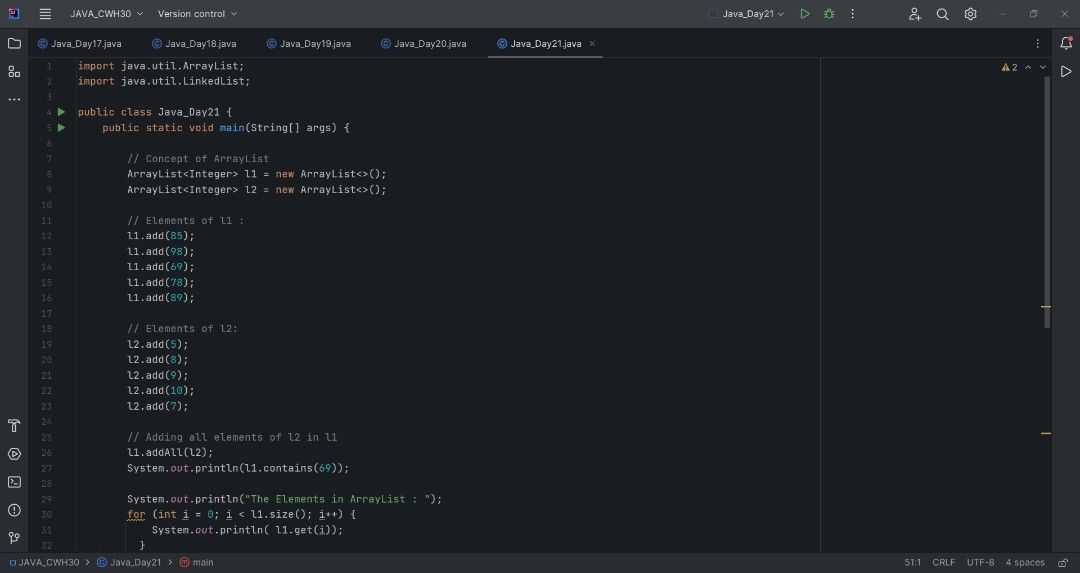Image resolution: width=1080 pixels, height=573 pixels.
Task: Switch to Java_Day20.java tab
Action: (x=424, y=43)
